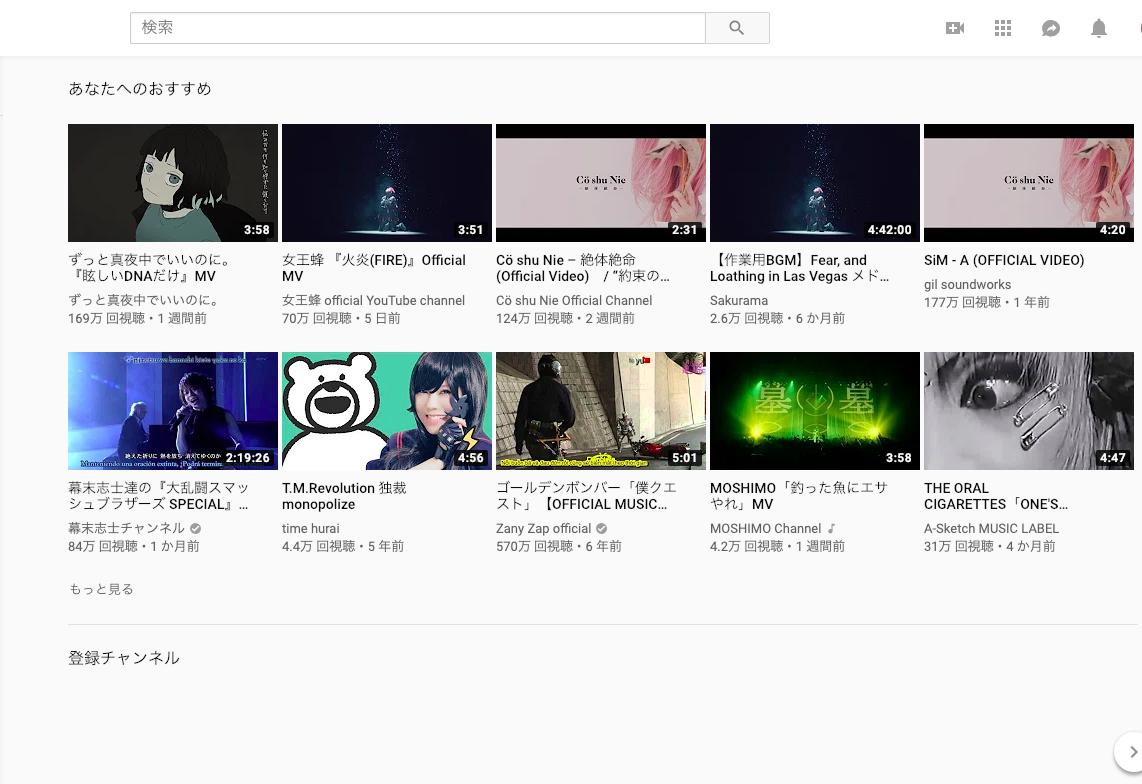Click music note beside MOSHIMO Channel
The image size is (1142, 784).
(831, 528)
